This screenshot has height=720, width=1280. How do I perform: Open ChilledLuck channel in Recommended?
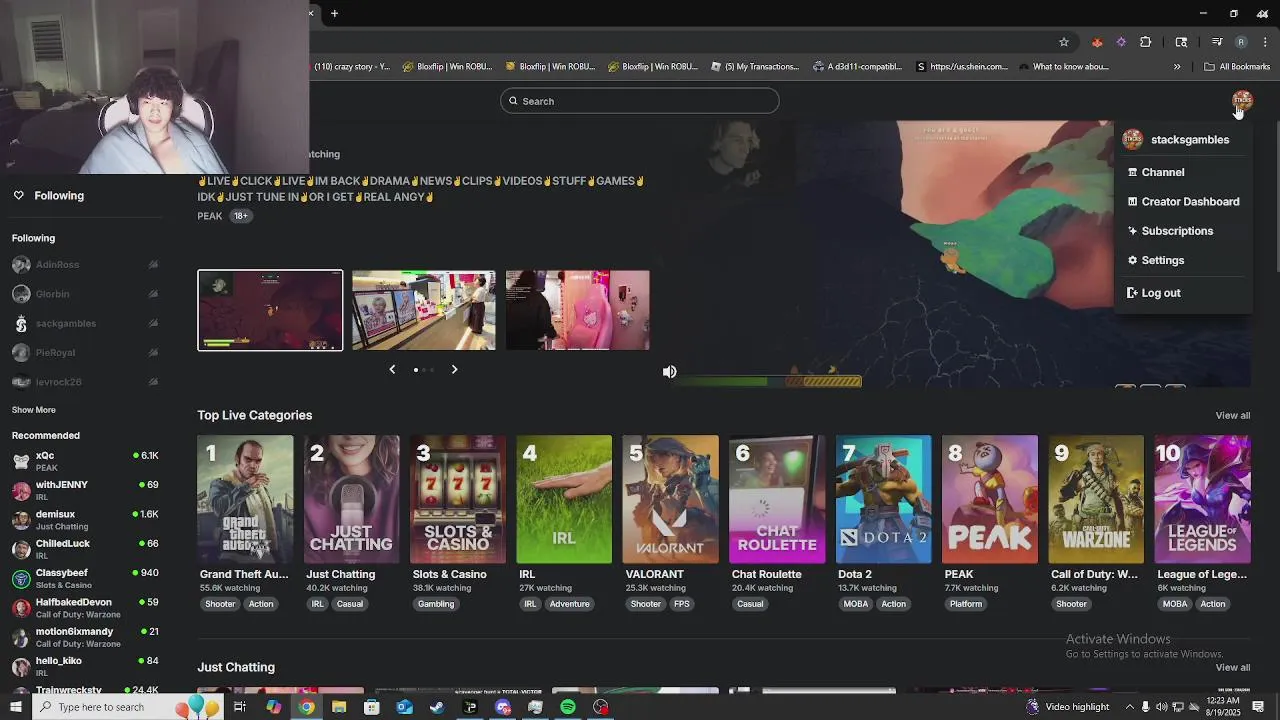[x=85, y=549]
